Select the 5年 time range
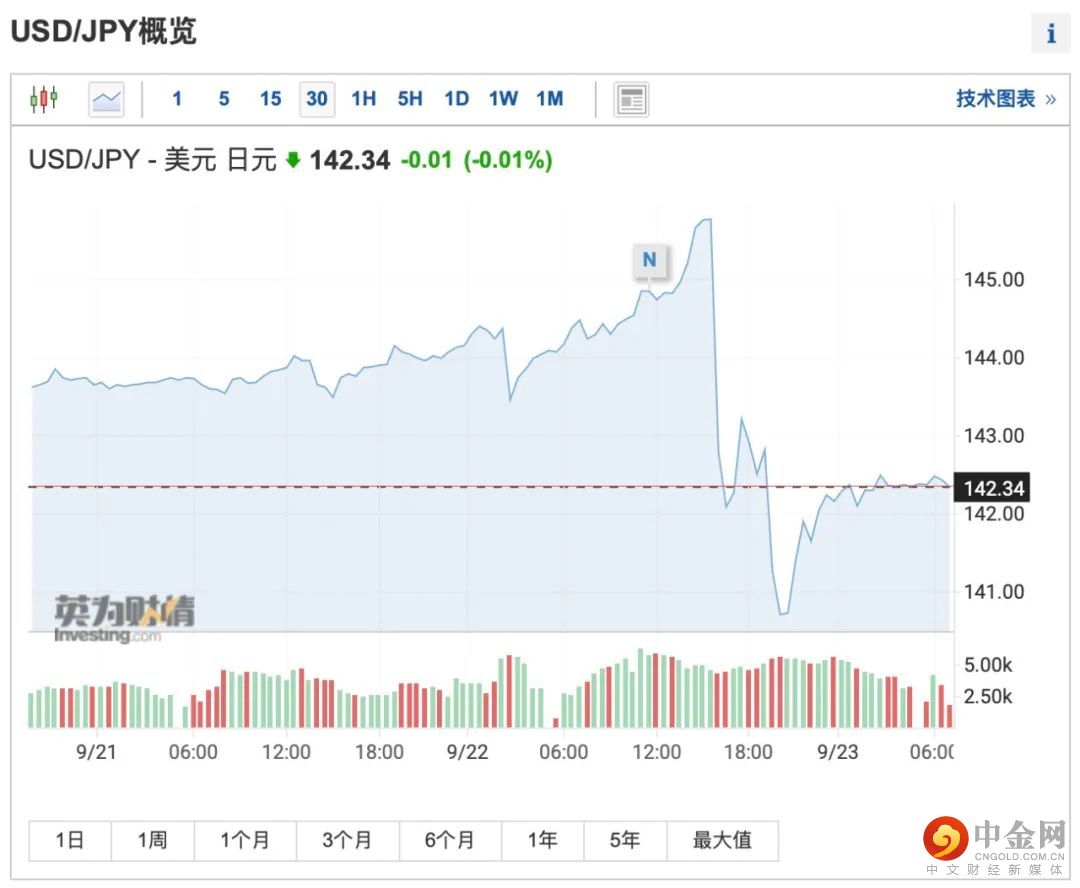Screen dimensions: 1080x888 tap(624, 840)
